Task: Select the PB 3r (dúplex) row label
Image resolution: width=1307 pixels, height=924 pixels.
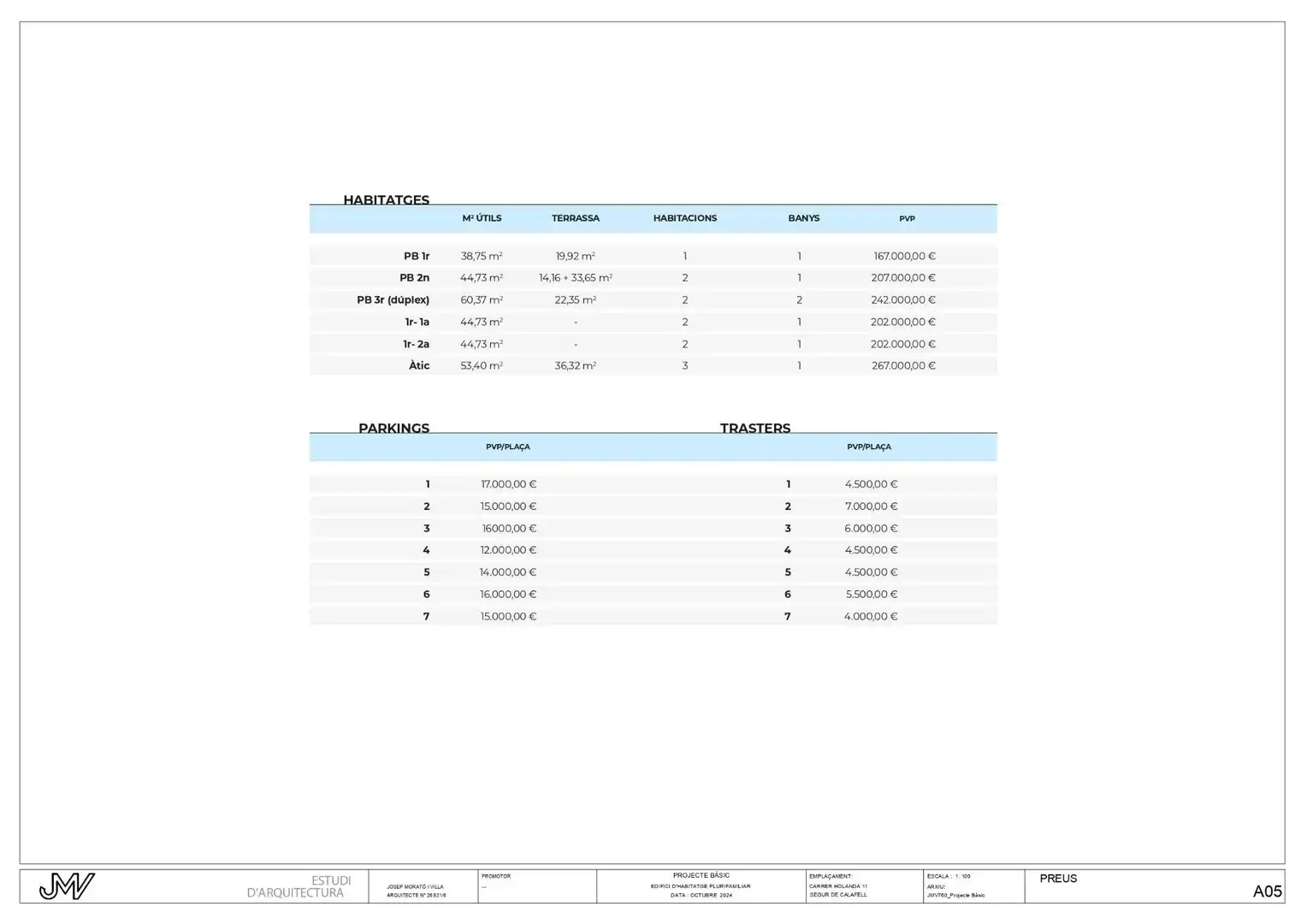Action: [393, 300]
